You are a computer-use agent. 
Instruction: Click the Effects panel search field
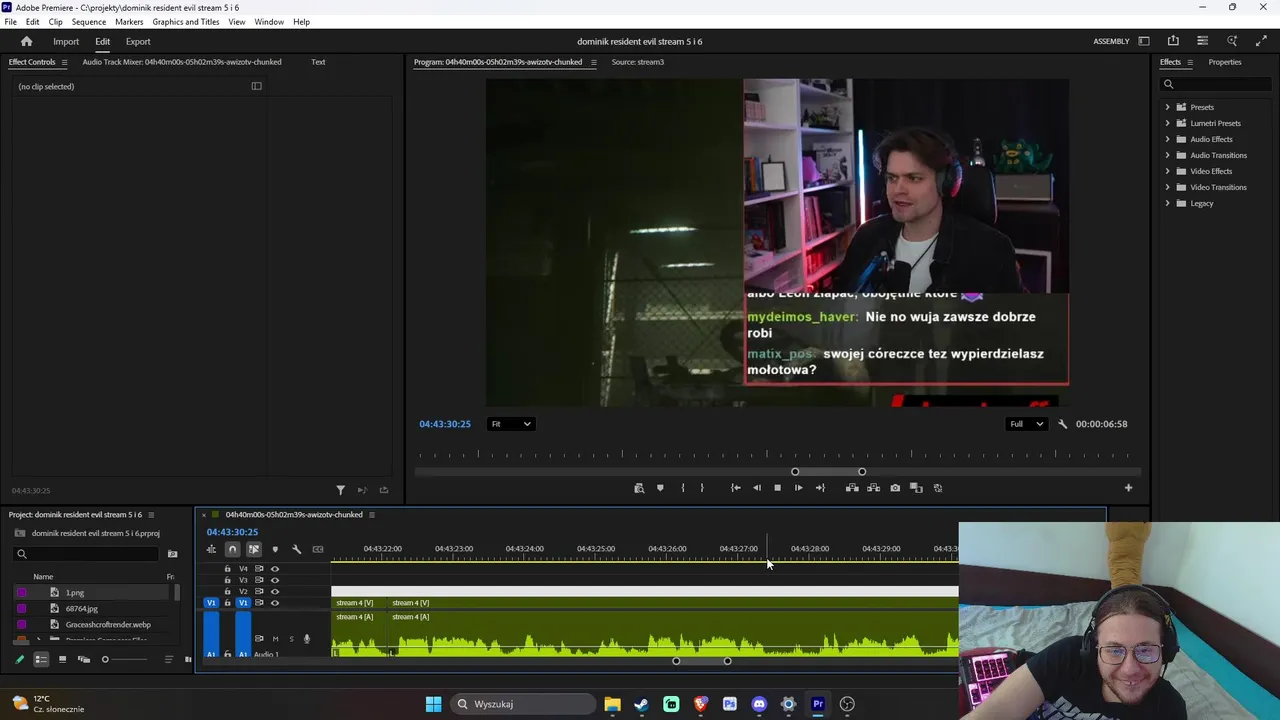pyautogui.click(x=1215, y=84)
